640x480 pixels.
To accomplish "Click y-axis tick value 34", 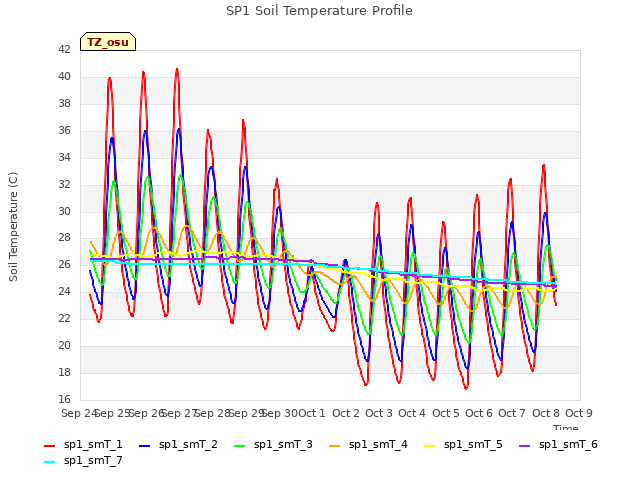I will point(64,157).
